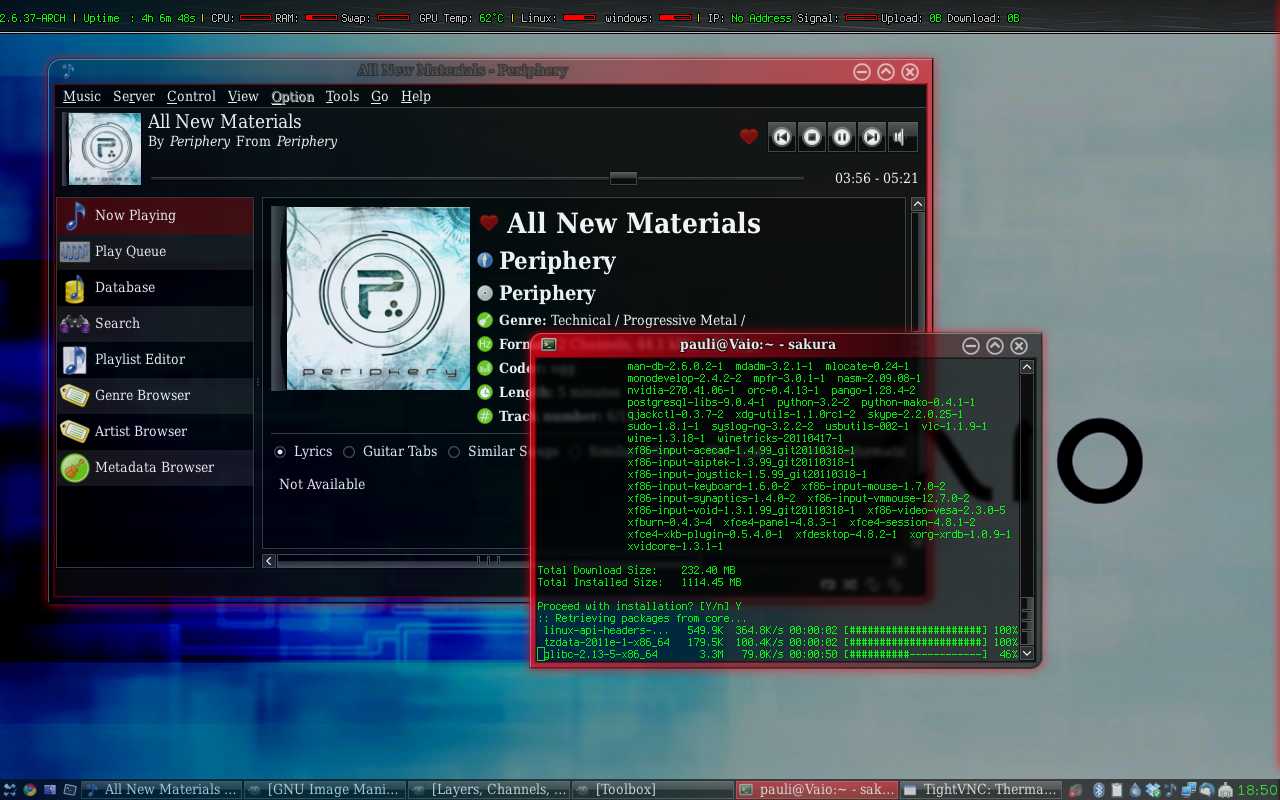Open the volume speaker control
Image resolution: width=1280 pixels, height=800 pixels.
click(902, 137)
